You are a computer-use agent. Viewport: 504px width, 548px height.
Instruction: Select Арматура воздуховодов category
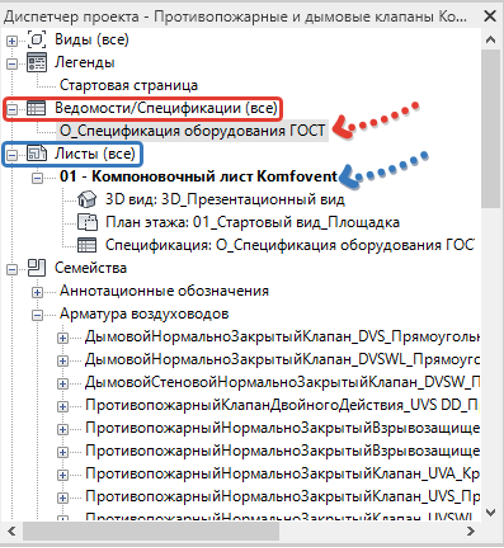click(x=144, y=314)
